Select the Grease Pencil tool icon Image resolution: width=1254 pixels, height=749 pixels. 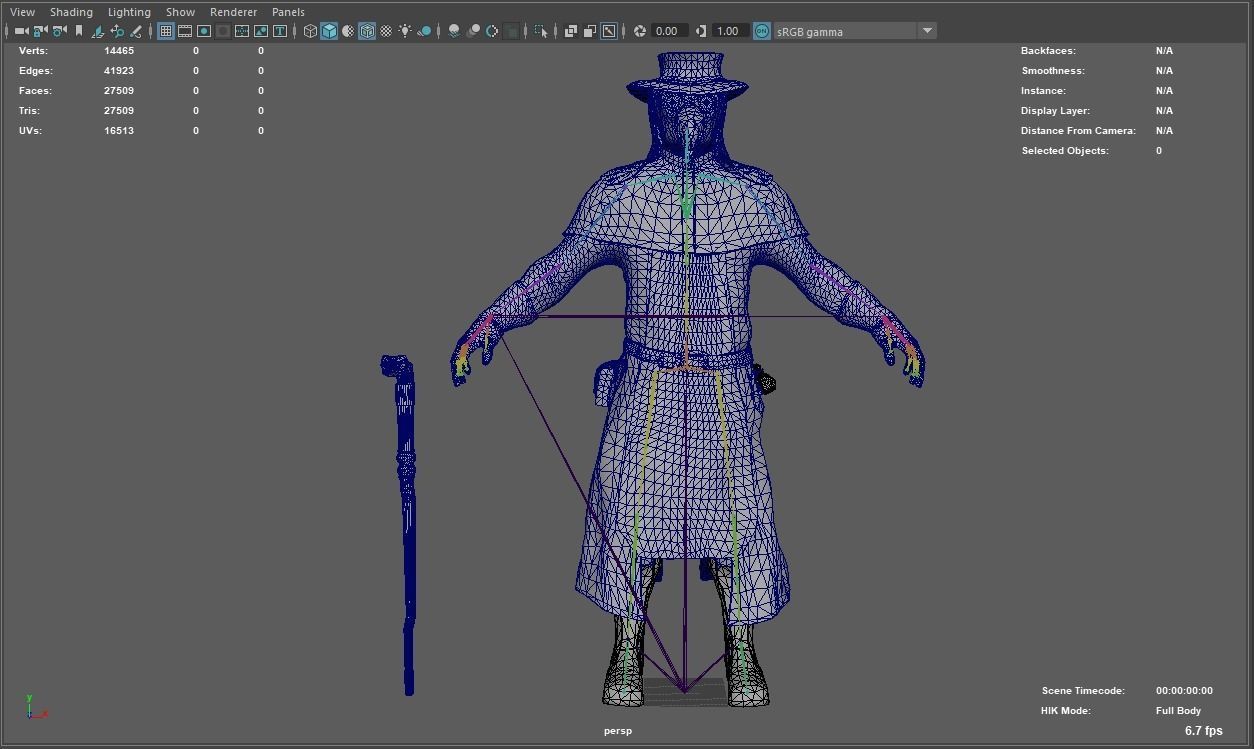click(x=136, y=31)
